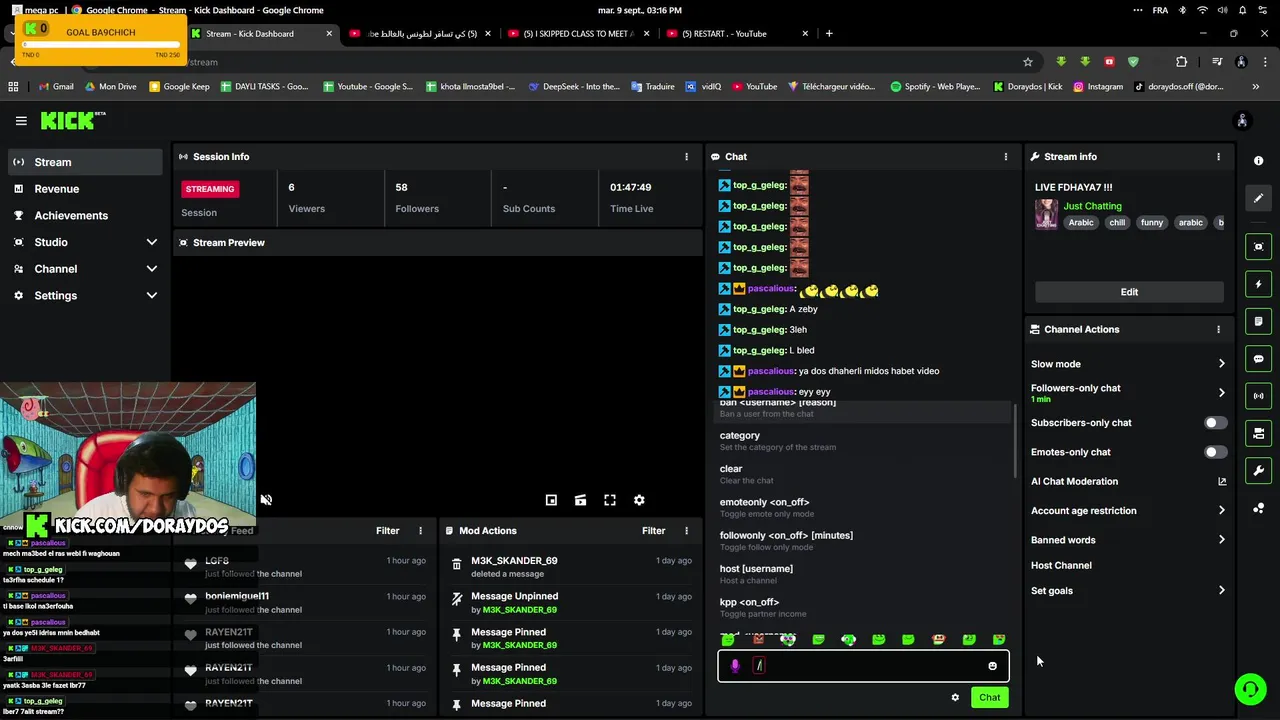Select the purple microphone icon in chat input
Image resolution: width=1280 pixels, height=720 pixels.
735,666
